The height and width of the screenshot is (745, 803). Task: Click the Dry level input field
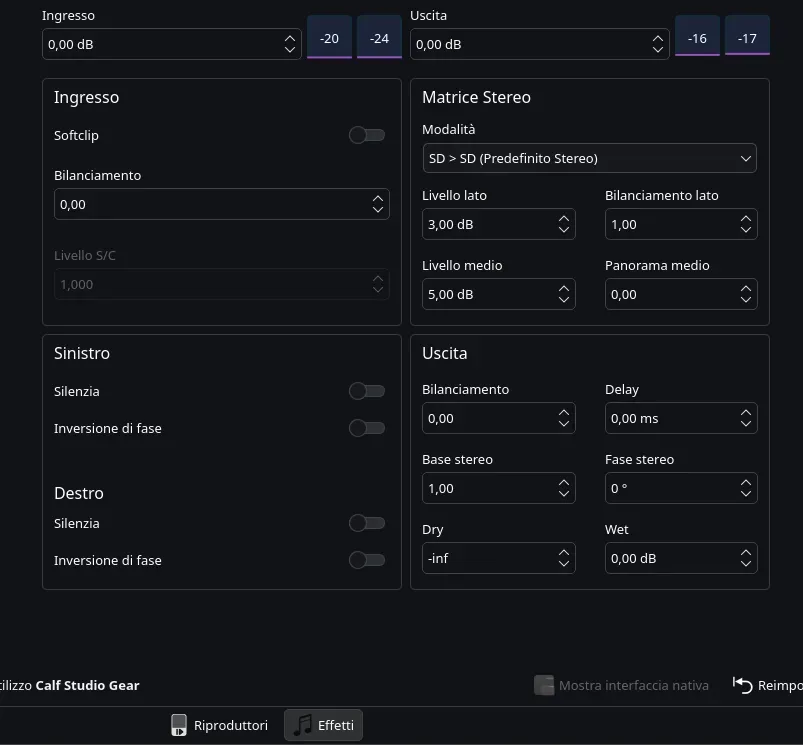[486, 558]
